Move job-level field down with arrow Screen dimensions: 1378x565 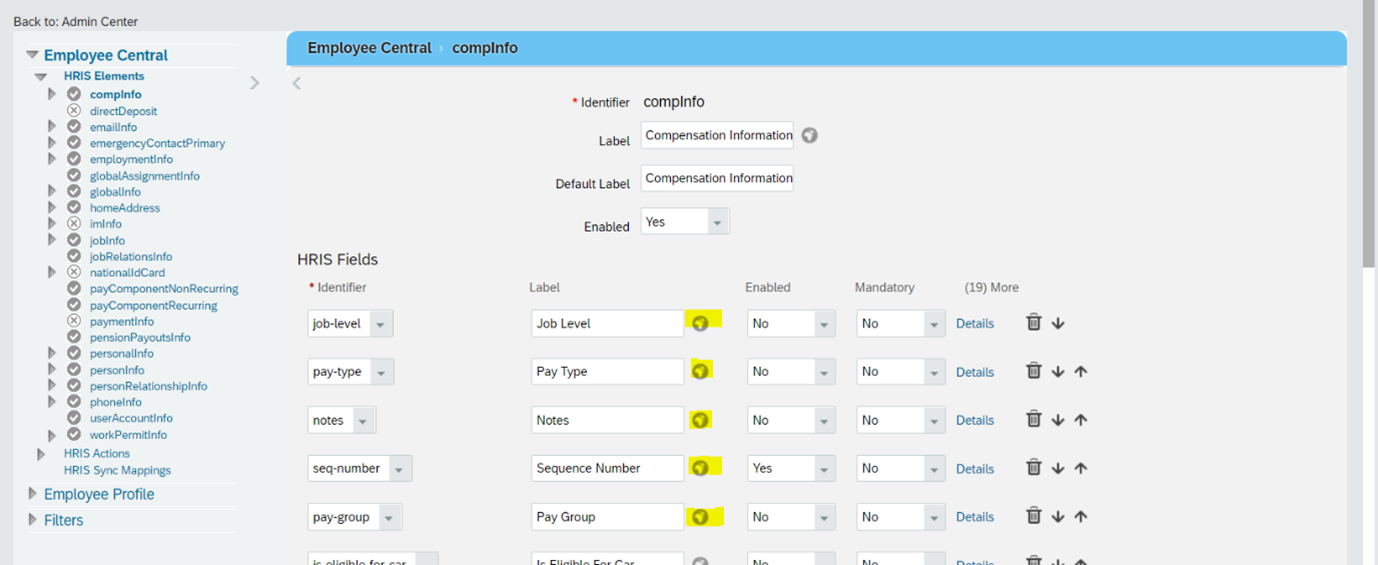[1058, 323]
